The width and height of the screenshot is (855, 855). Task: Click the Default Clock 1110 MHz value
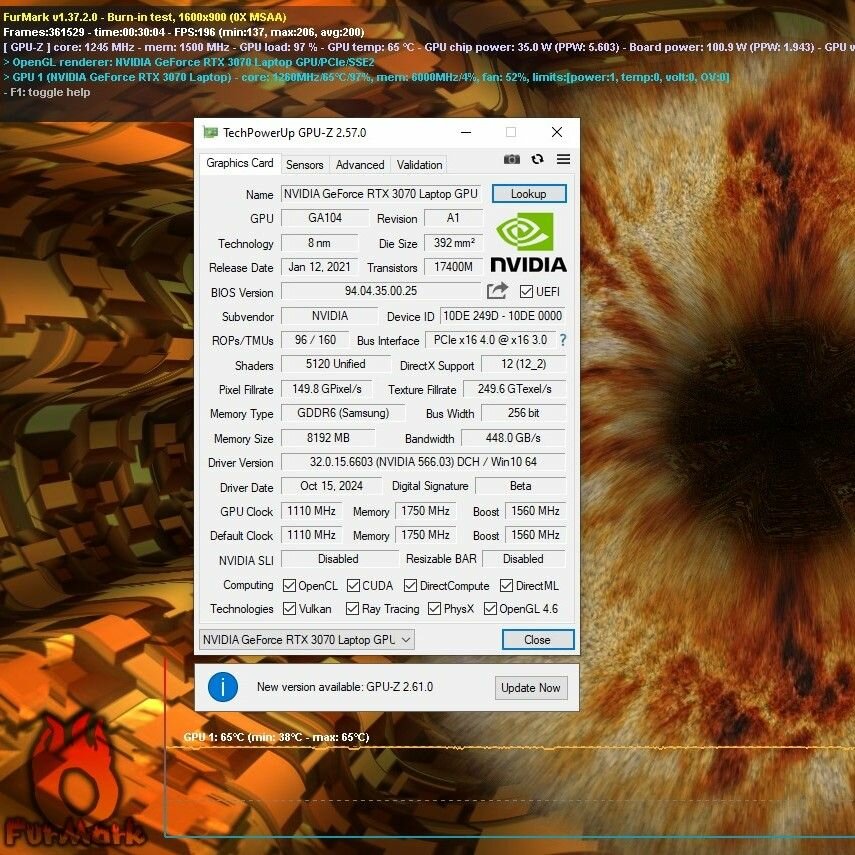pos(311,535)
